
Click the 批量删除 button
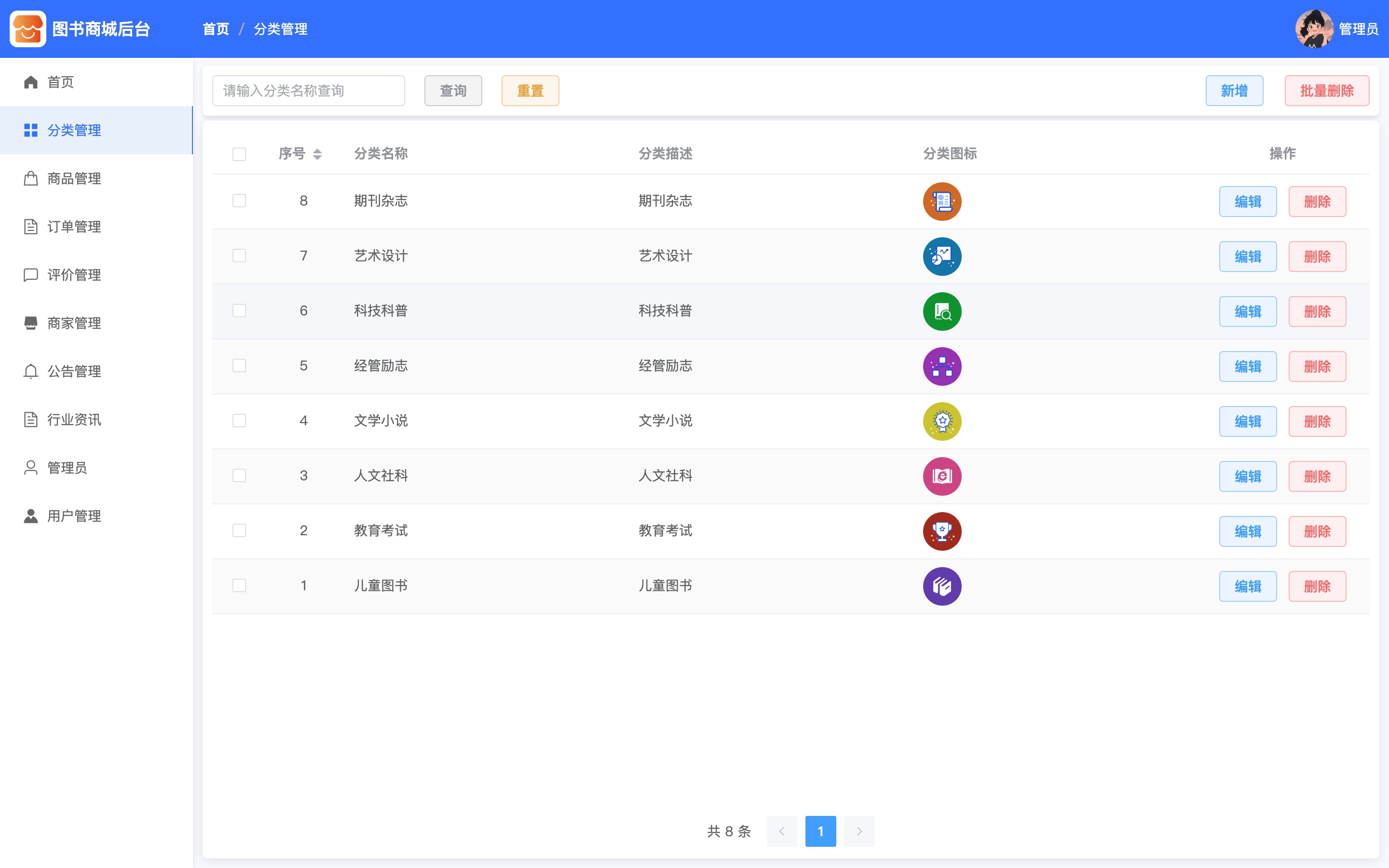[1327, 91]
